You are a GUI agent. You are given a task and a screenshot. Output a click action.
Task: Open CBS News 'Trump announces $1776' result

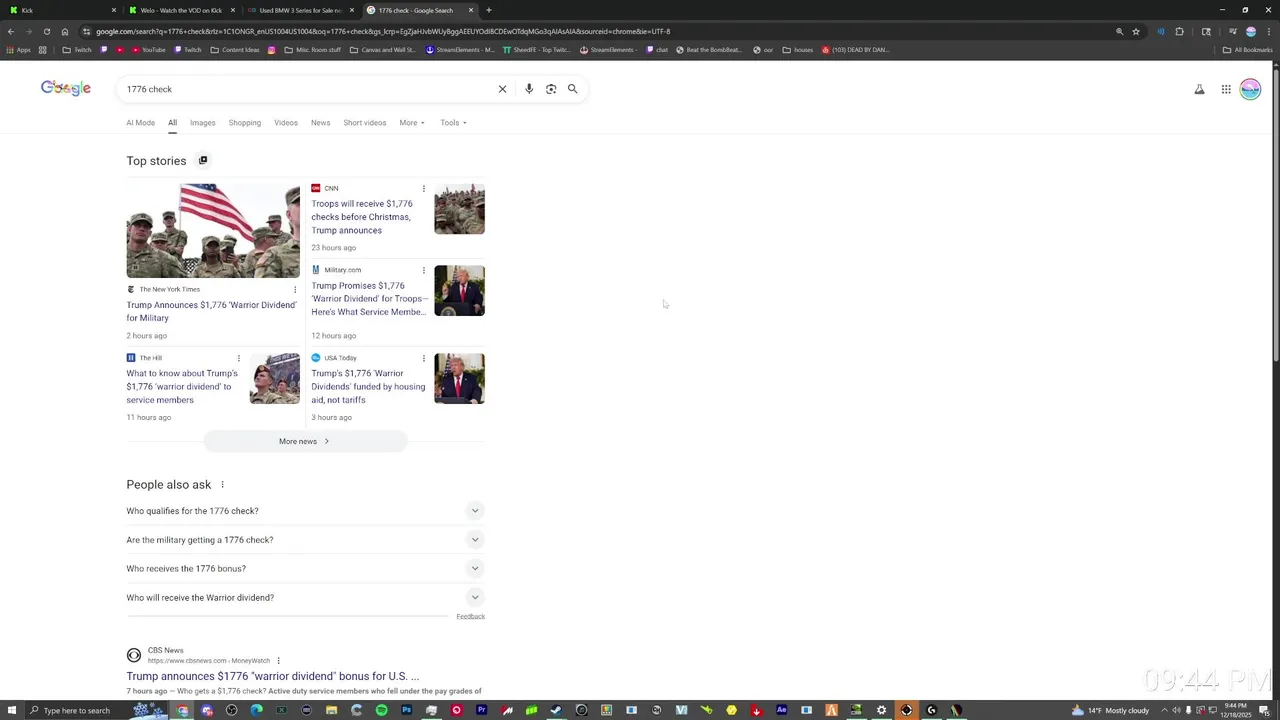(x=272, y=676)
